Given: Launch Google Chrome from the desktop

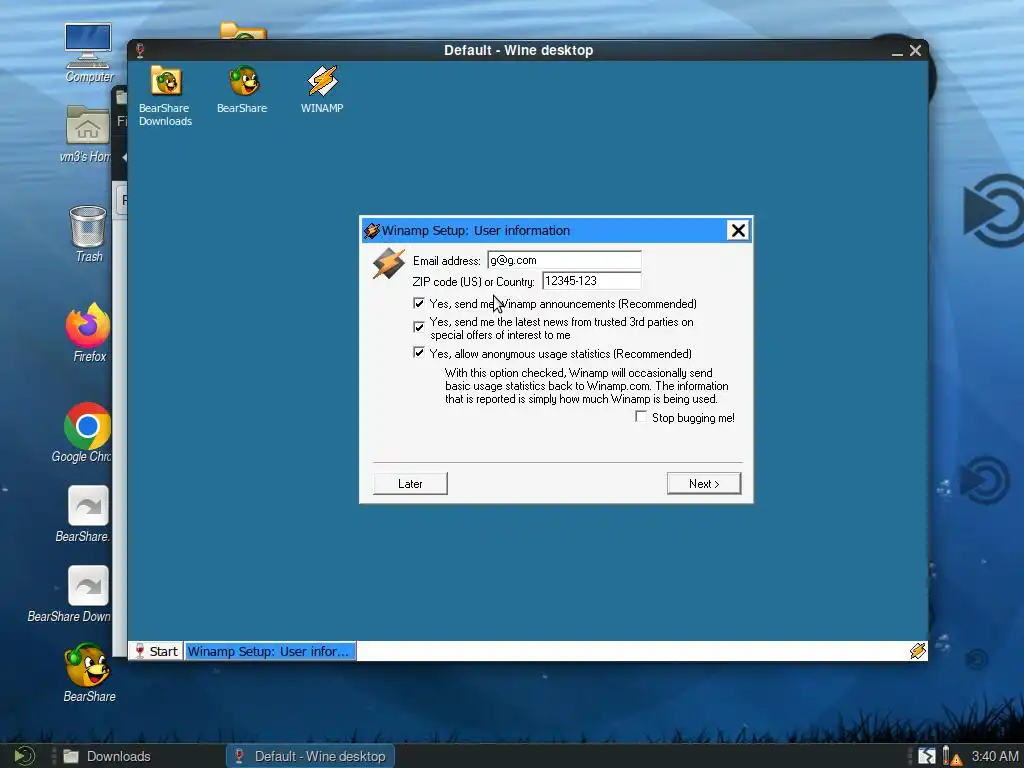Looking at the screenshot, I should (x=86, y=432).
